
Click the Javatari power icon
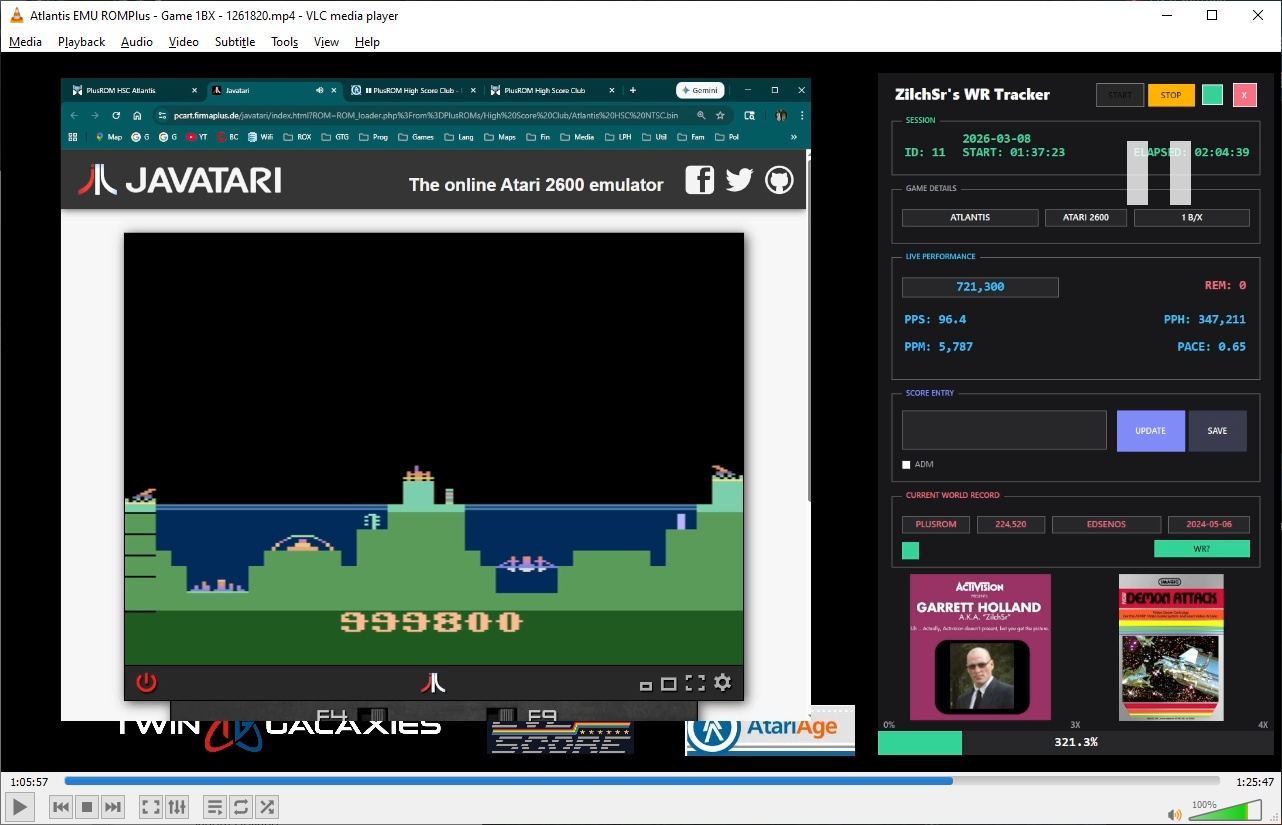point(147,683)
